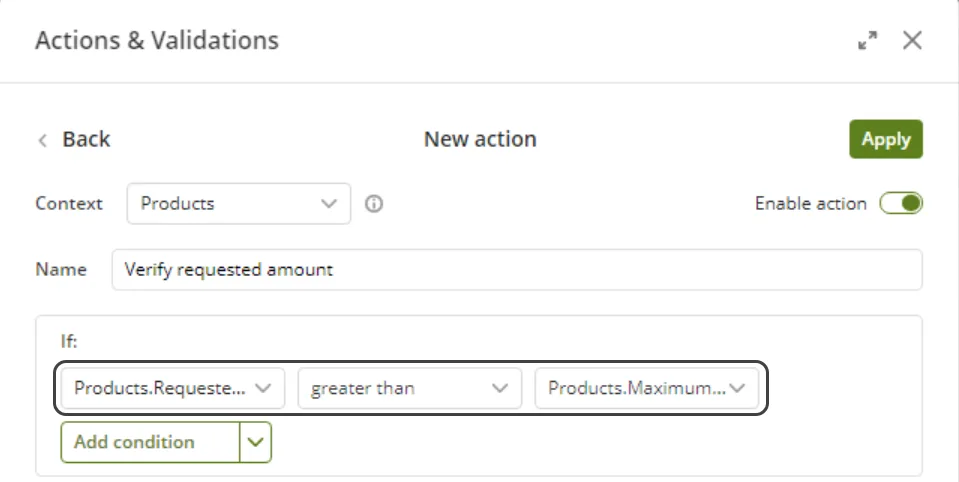Open the Products.Maximum... value dropdown
The width and height of the screenshot is (959, 482).
(646, 388)
